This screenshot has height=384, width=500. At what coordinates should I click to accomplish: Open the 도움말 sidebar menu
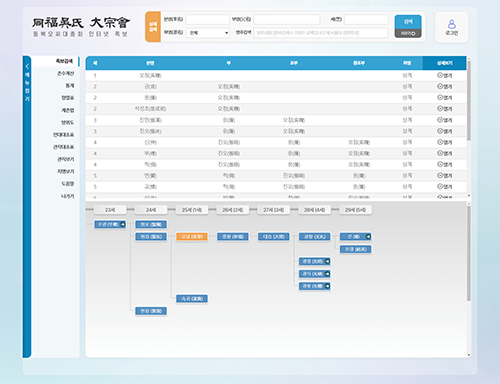[68, 184]
